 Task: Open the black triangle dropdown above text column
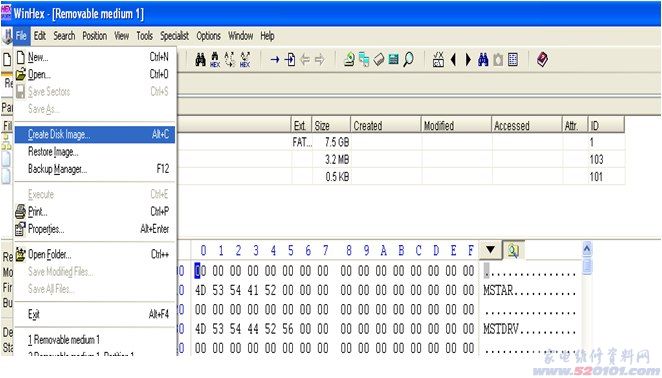point(490,250)
